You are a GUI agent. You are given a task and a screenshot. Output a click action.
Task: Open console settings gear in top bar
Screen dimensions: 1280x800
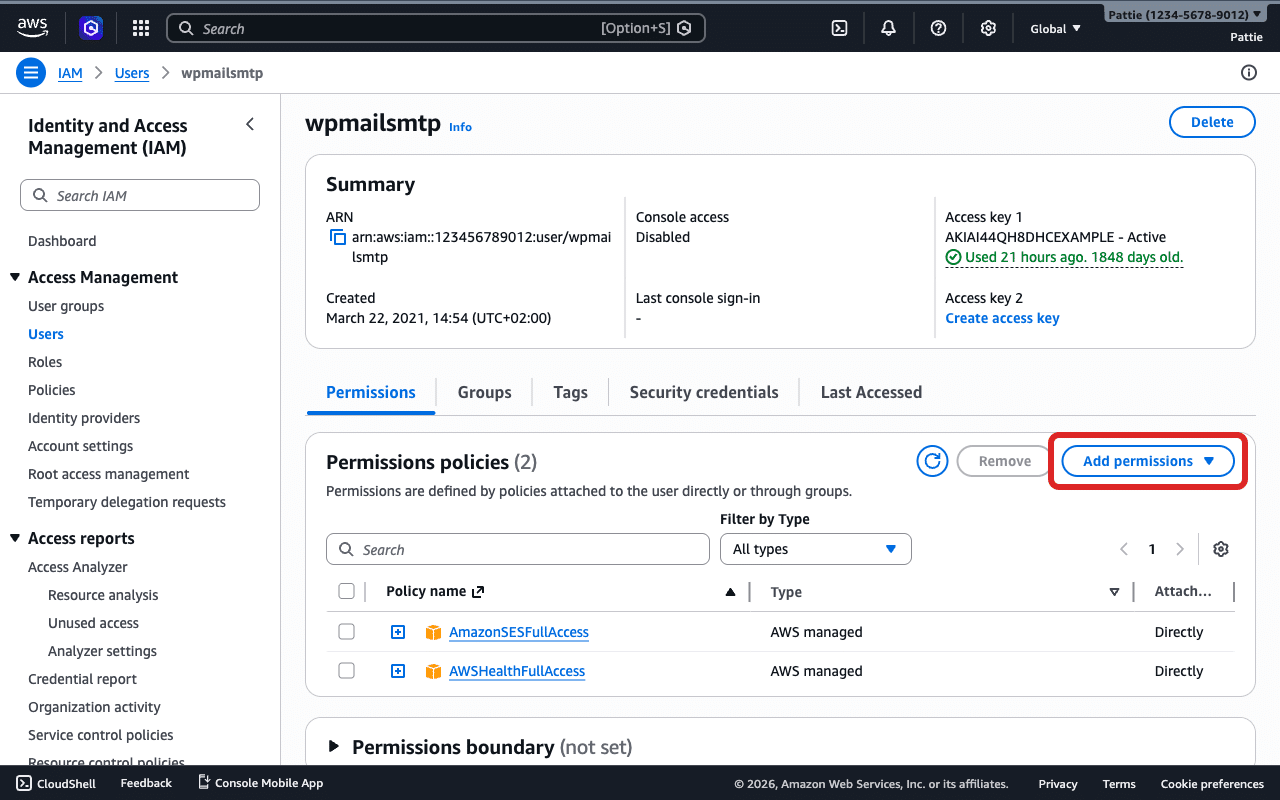(988, 28)
